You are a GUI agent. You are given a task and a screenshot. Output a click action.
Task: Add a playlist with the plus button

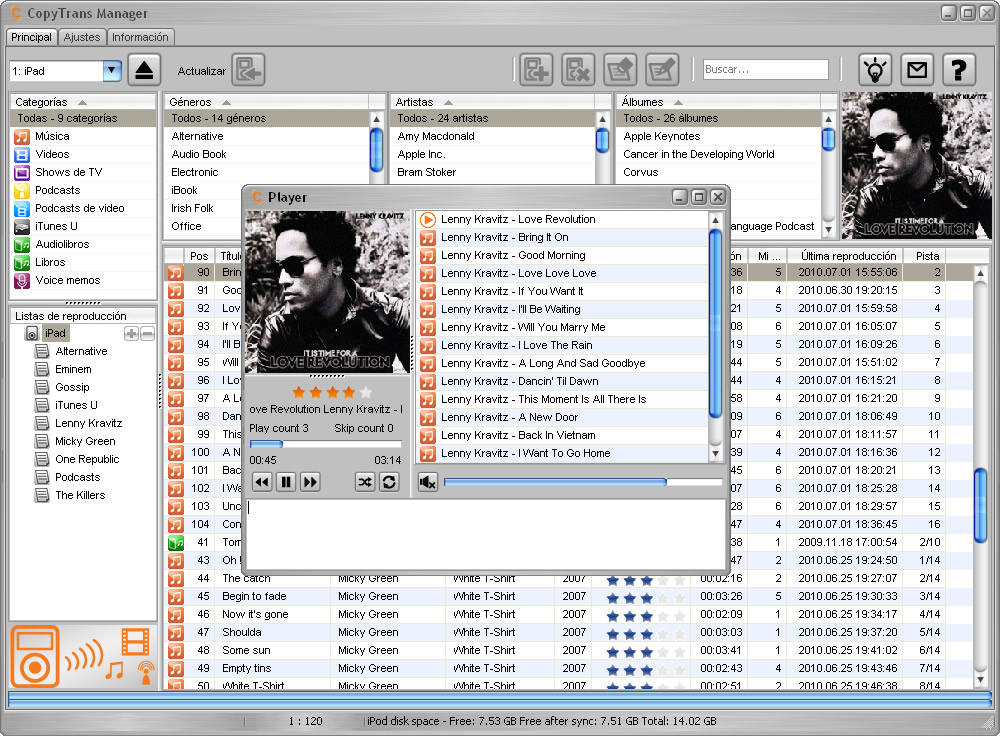131,334
